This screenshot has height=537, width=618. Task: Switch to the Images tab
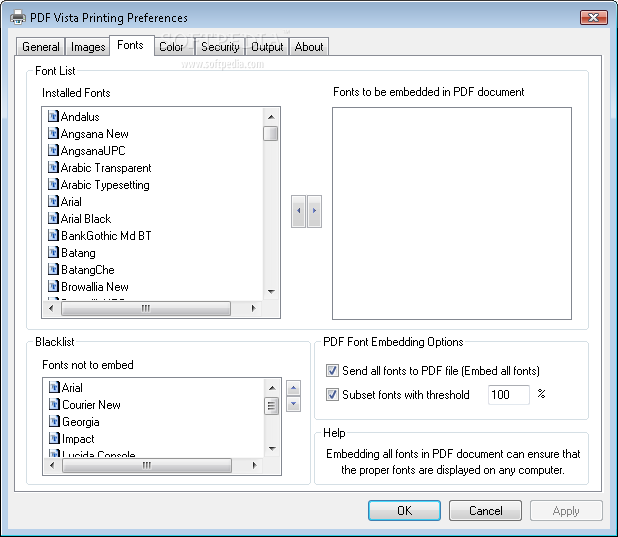[x=88, y=47]
